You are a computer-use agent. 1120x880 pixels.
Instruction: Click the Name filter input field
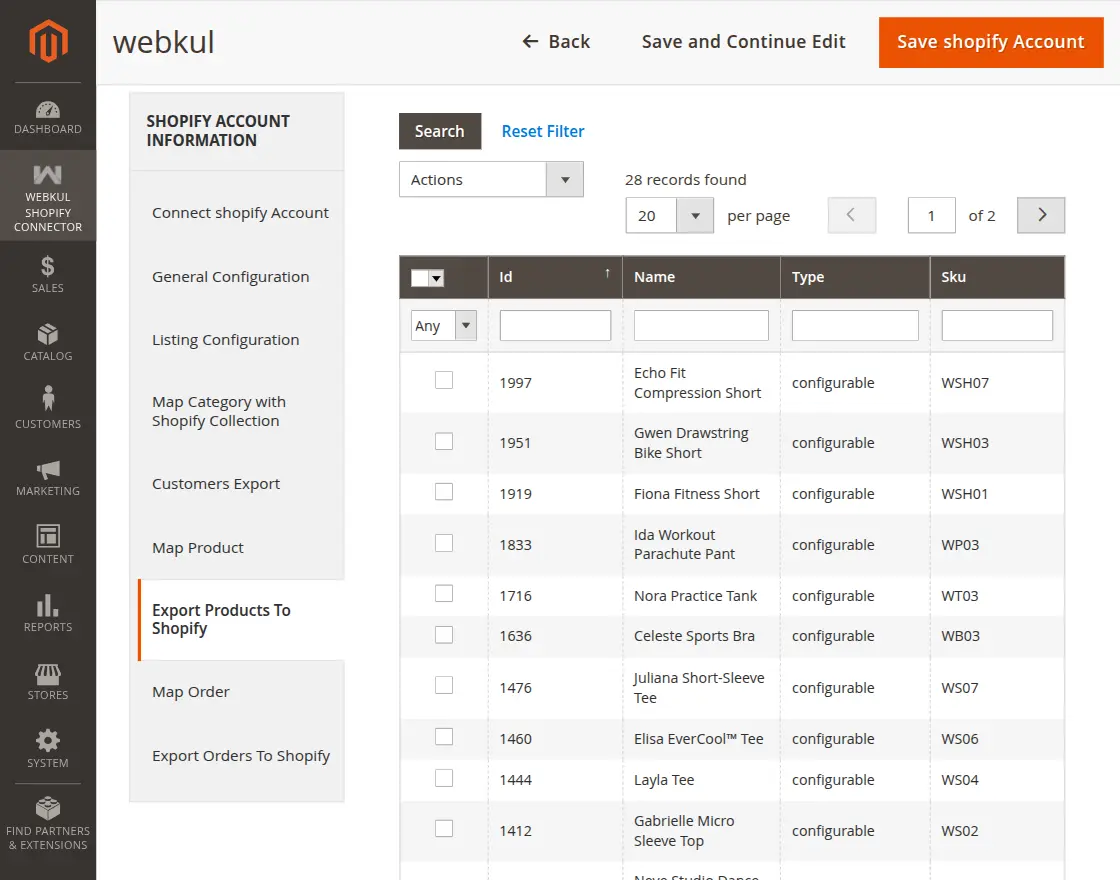pos(701,325)
